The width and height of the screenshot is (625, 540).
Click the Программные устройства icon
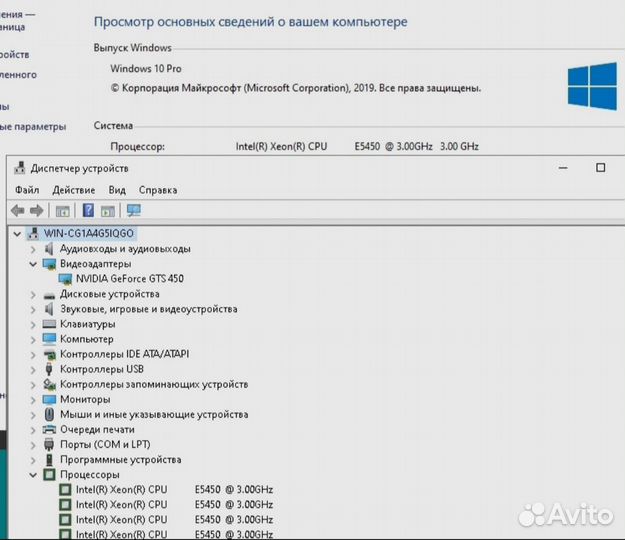click(49, 459)
